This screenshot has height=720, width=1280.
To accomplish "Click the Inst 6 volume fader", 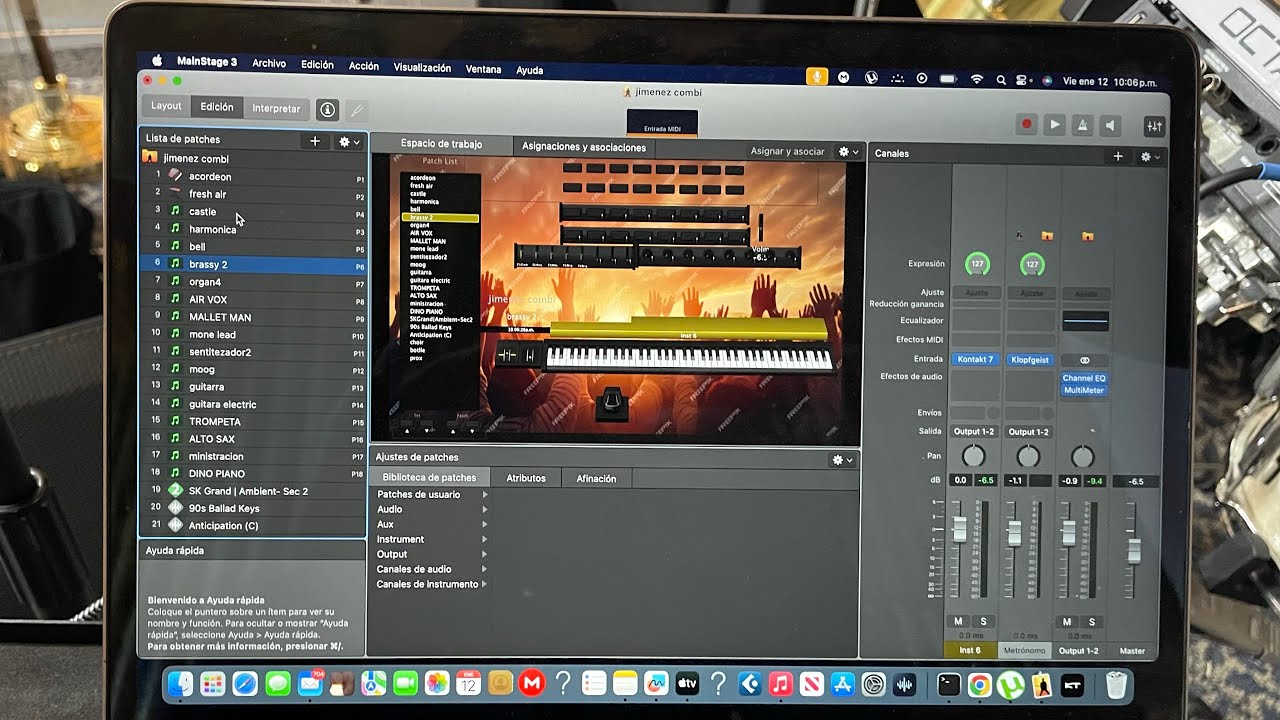I will (x=960, y=530).
